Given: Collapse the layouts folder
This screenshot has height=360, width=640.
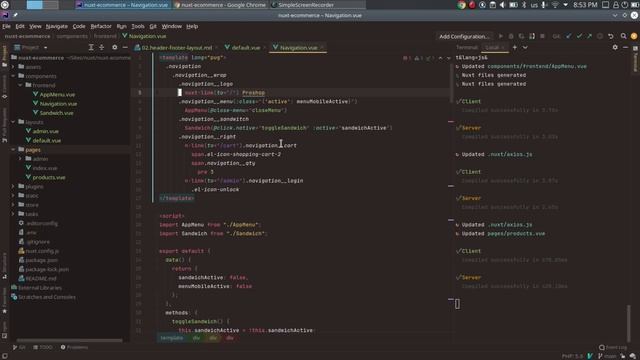Looking at the screenshot, I should pos(13,122).
